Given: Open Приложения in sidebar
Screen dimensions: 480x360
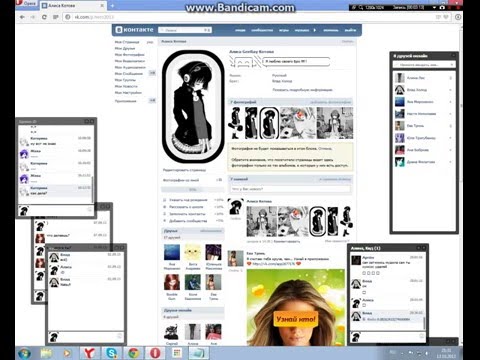Looking at the screenshot, I should [x=125, y=101].
